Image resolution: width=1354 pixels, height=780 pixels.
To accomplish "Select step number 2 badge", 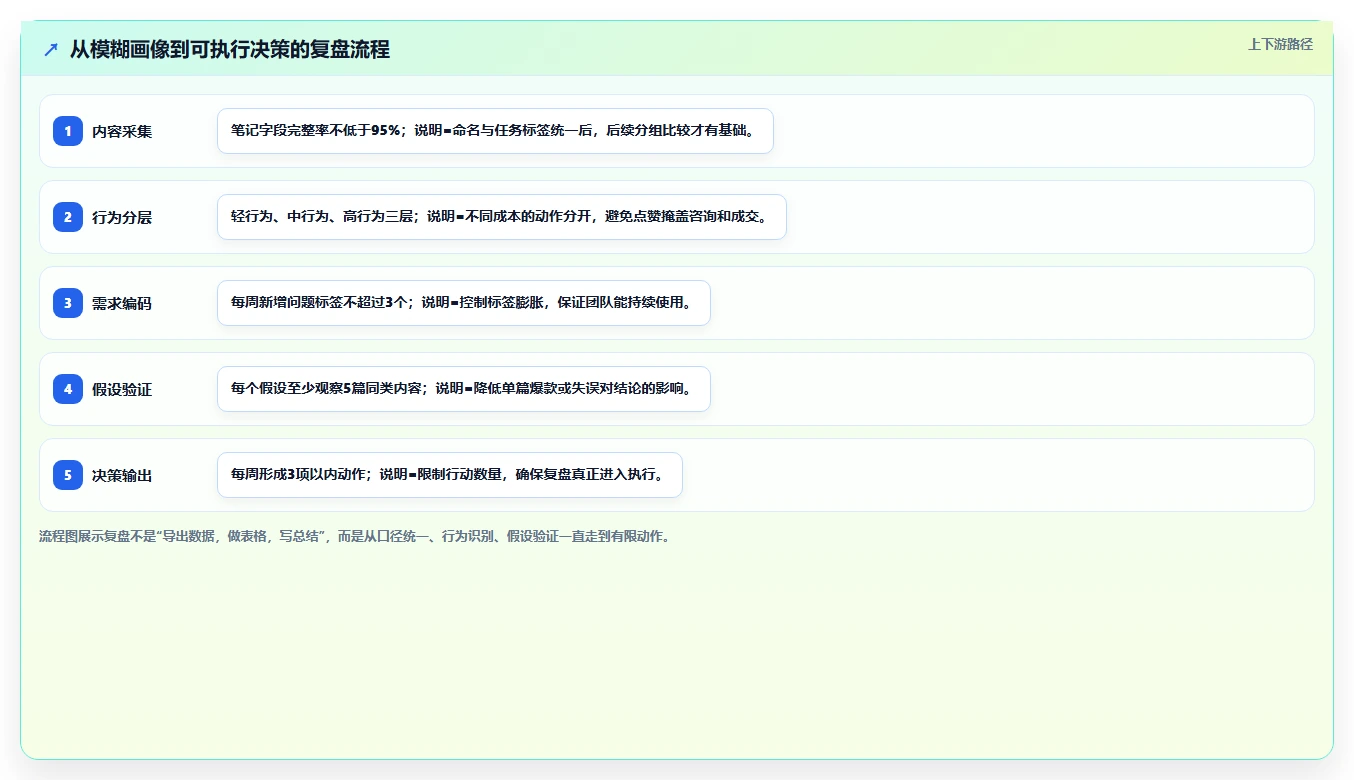I will pos(68,217).
